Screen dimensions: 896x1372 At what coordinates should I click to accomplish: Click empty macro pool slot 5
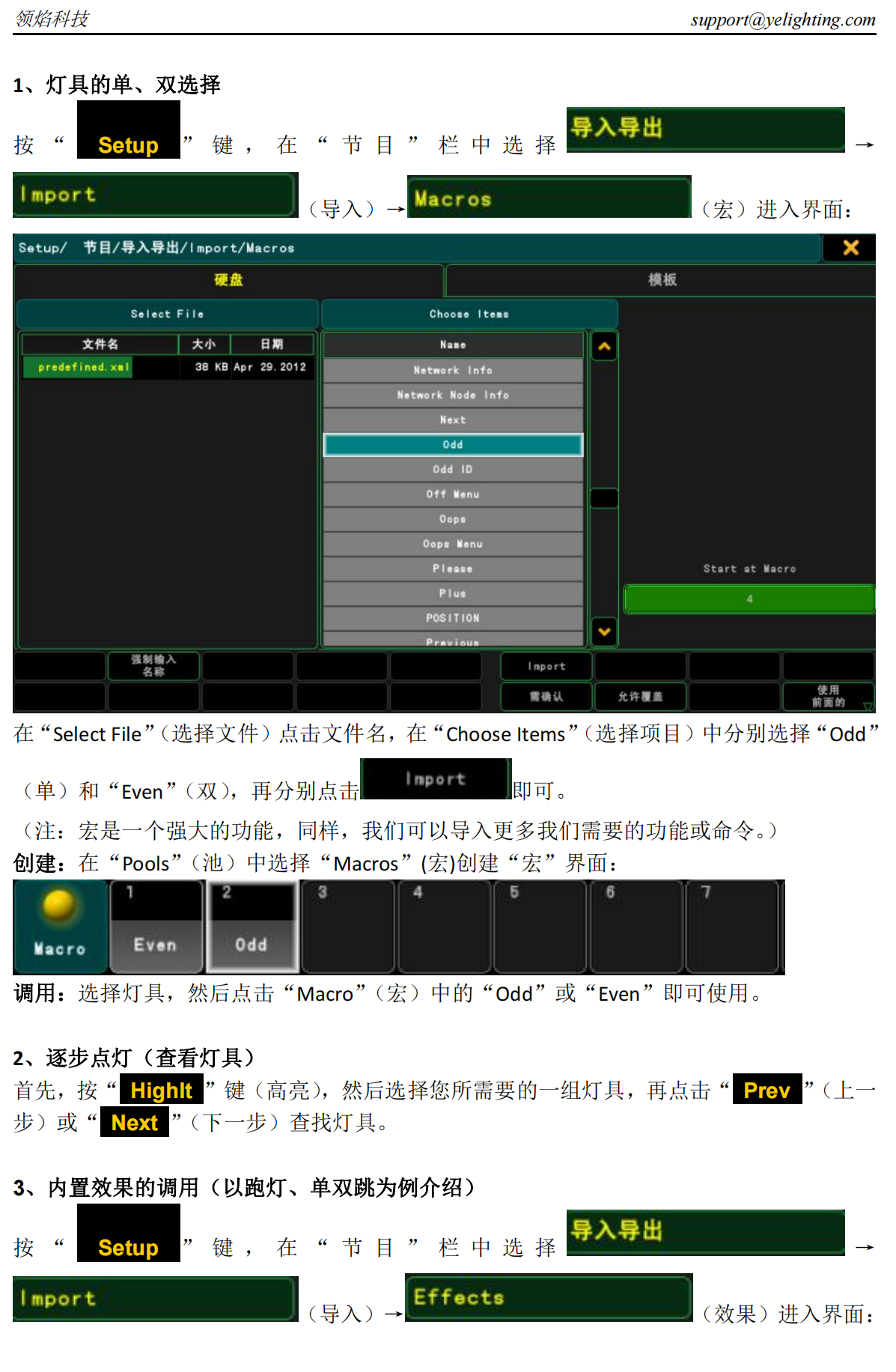540,927
